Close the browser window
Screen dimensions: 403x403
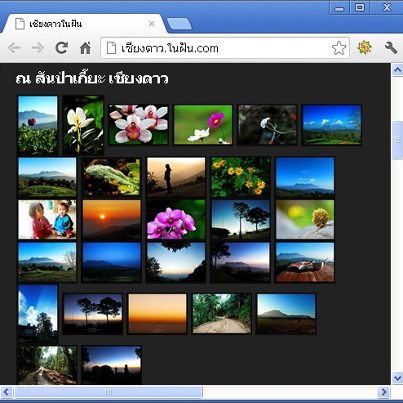point(387,7)
